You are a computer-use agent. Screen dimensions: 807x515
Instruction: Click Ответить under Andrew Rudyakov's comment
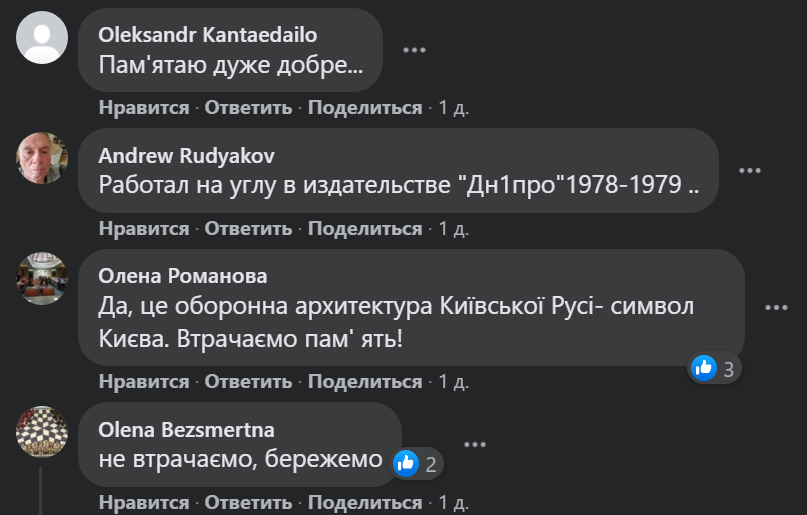[x=248, y=229]
